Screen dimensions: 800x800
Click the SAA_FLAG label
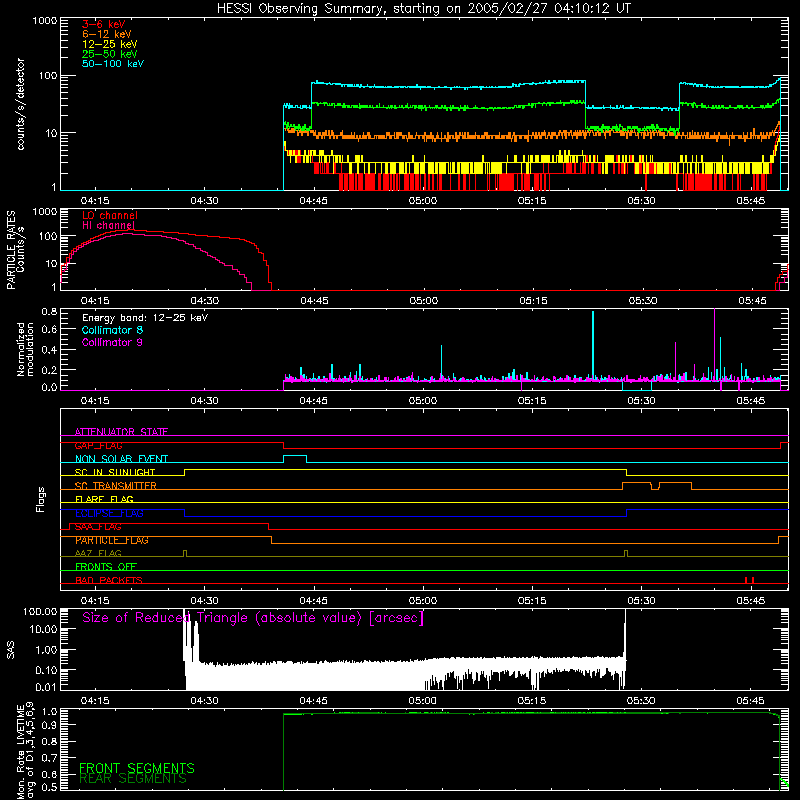click(x=98, y=527)
